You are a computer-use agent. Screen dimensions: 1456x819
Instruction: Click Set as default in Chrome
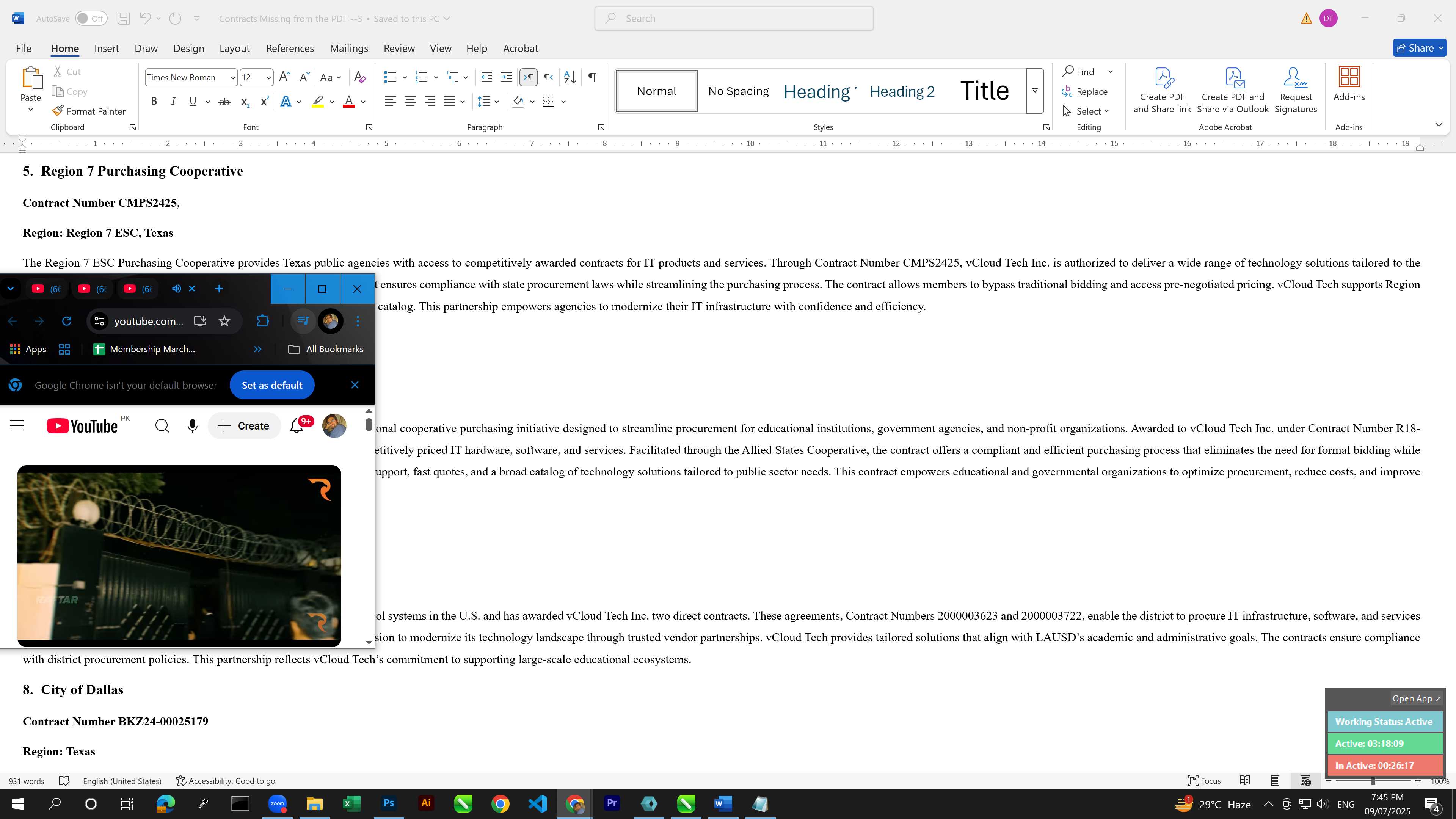(x=272, y=385)
